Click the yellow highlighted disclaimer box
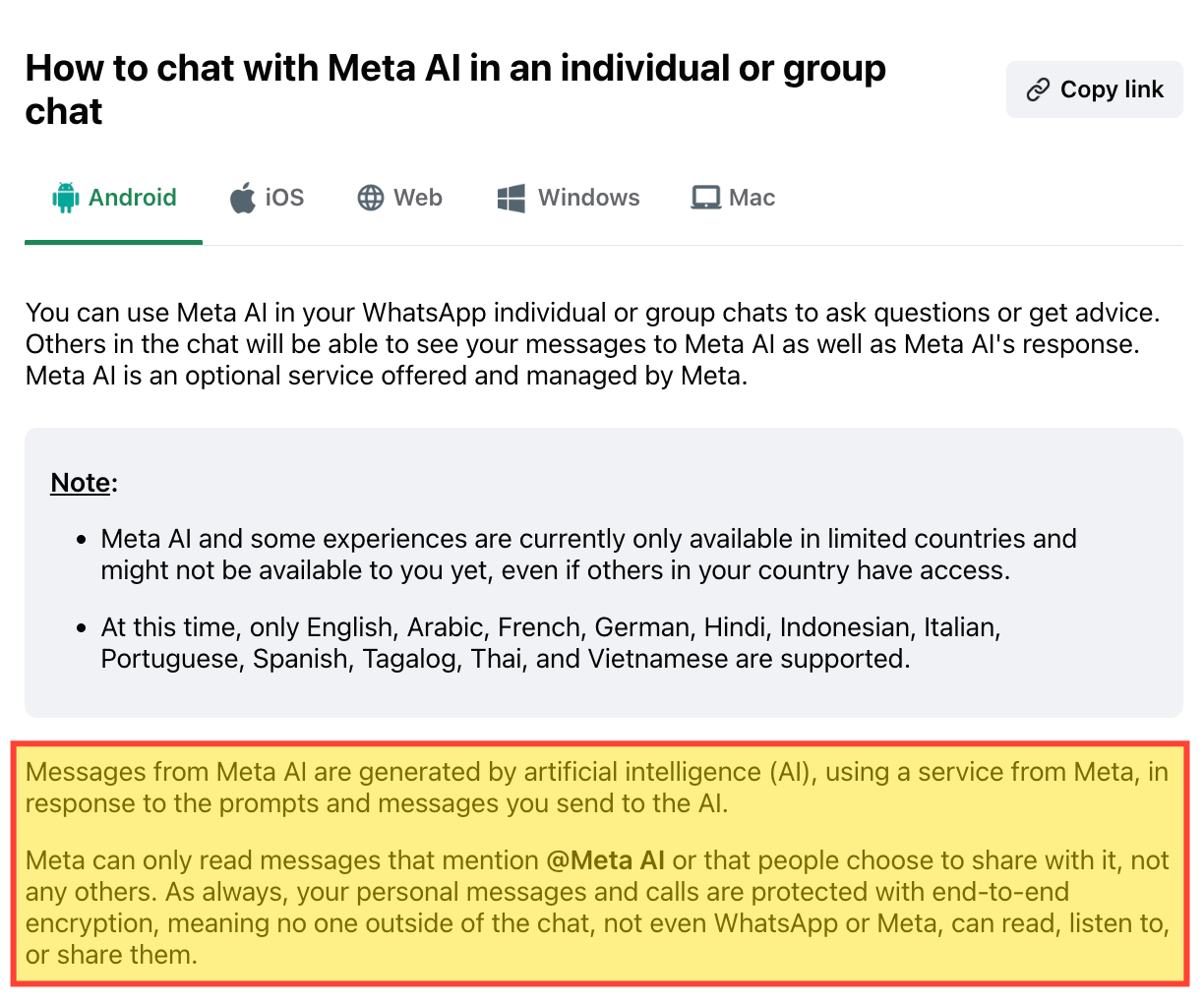 (602, 862)
